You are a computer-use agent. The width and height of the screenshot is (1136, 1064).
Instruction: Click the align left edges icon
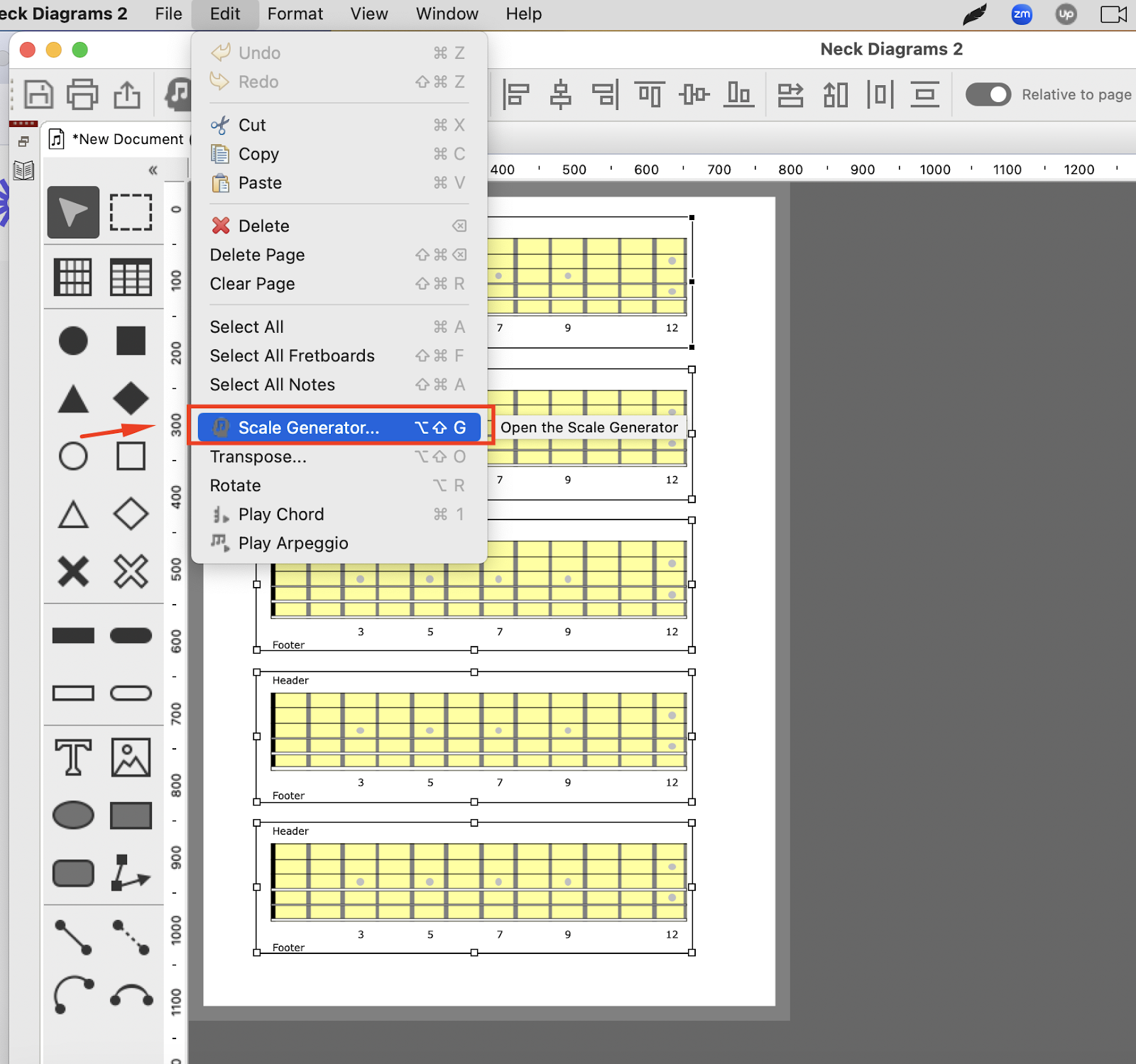tap(515, 94)
